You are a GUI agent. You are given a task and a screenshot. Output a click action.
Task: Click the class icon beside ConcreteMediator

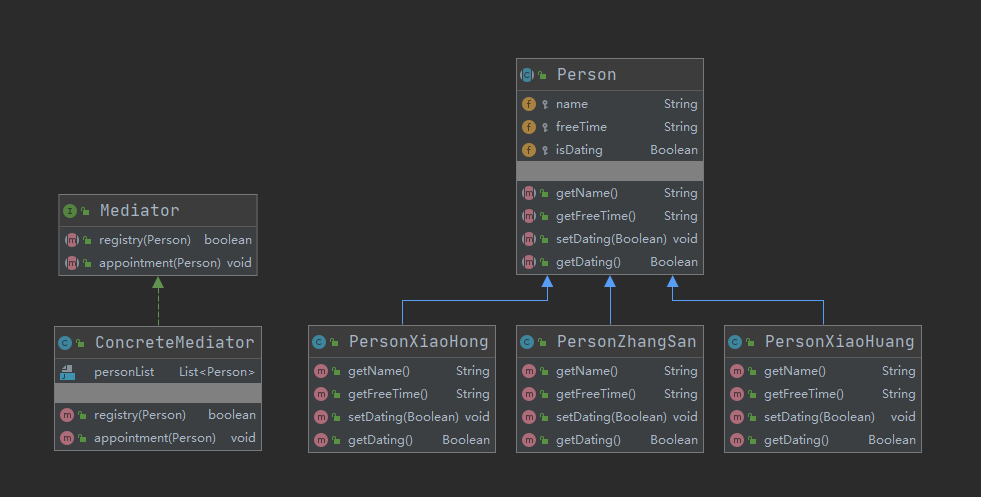pyautogui.click(x=65, y=342)
